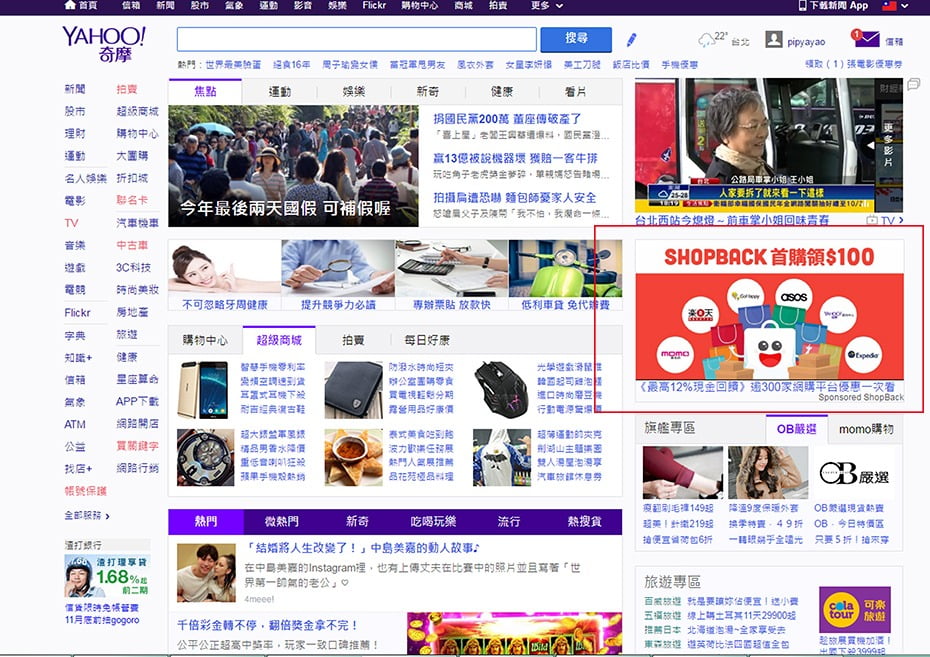Select the 超級商城 shopping tab
This screenshot has height=657, width=930.
pos(279,340)
